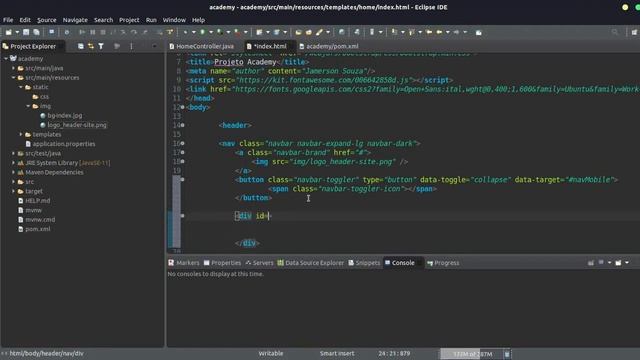
Task: Open the Run configurations dropdown arrow
Action: [211, 32]
